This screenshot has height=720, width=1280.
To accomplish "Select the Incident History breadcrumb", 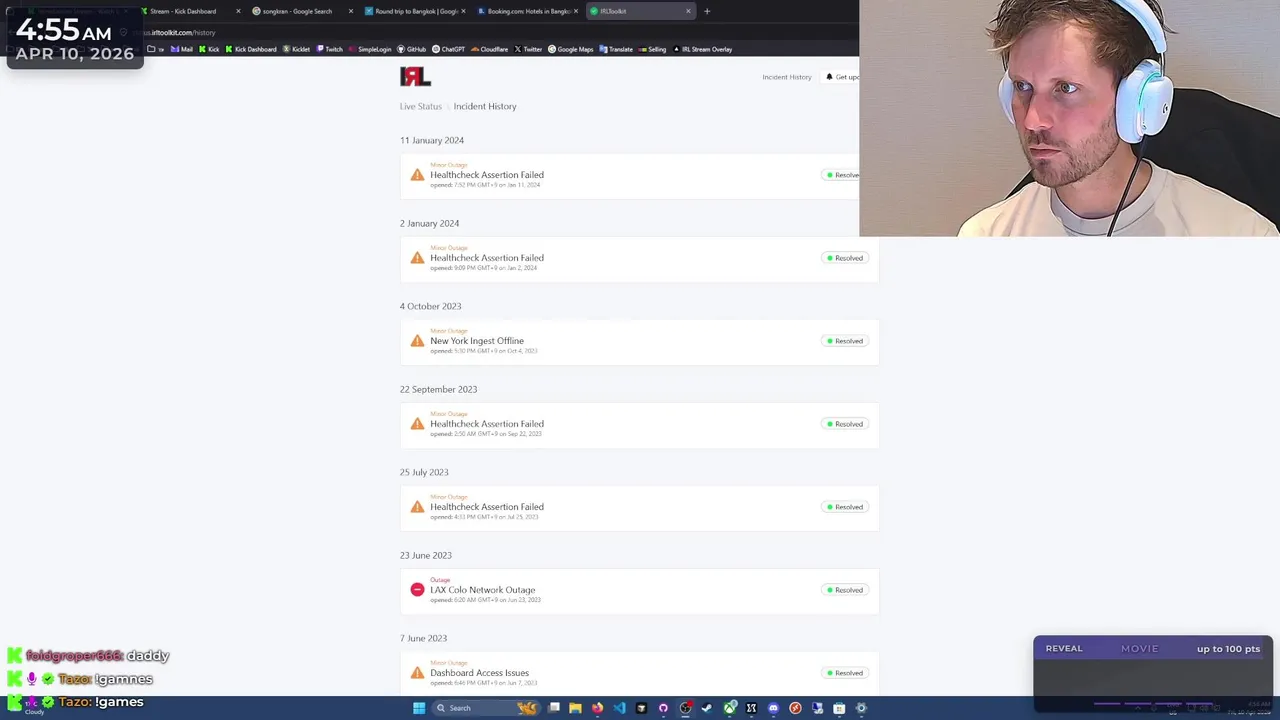I will click(x=485, y=106).
